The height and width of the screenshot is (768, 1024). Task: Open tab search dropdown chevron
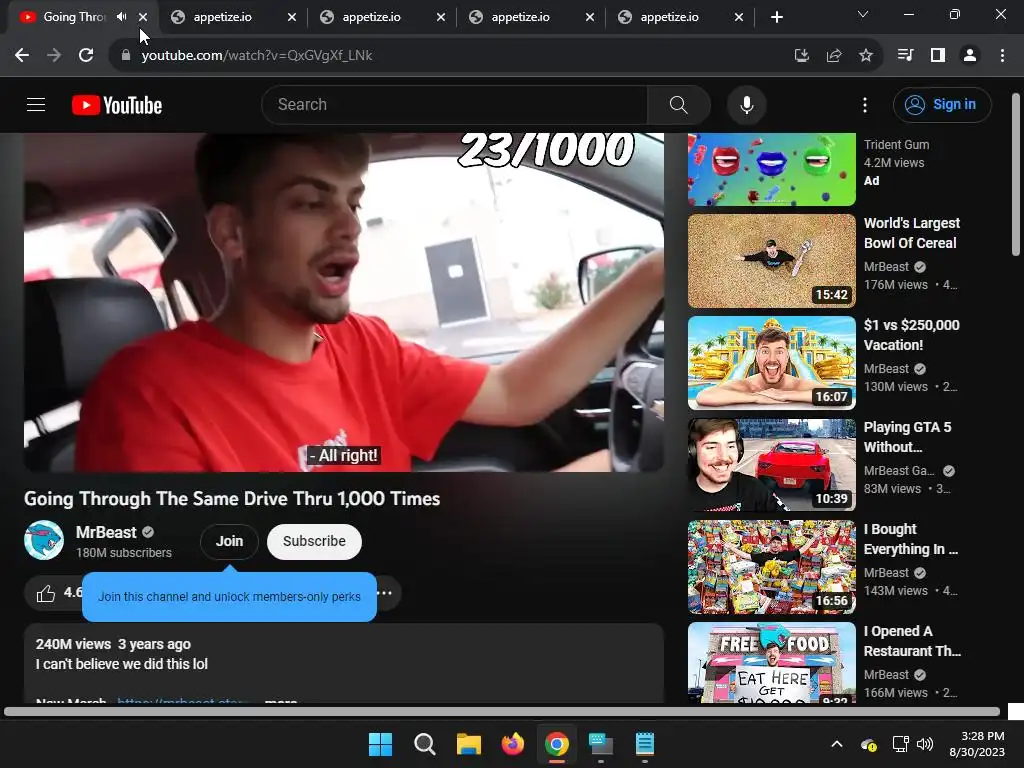point(863,14)
